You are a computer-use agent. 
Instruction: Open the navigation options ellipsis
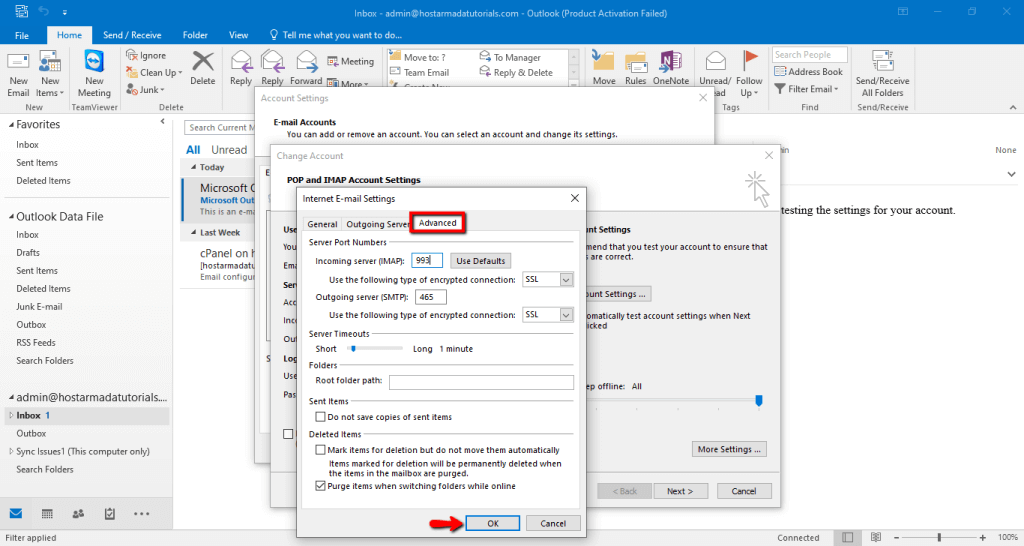(x=142, y=514)
